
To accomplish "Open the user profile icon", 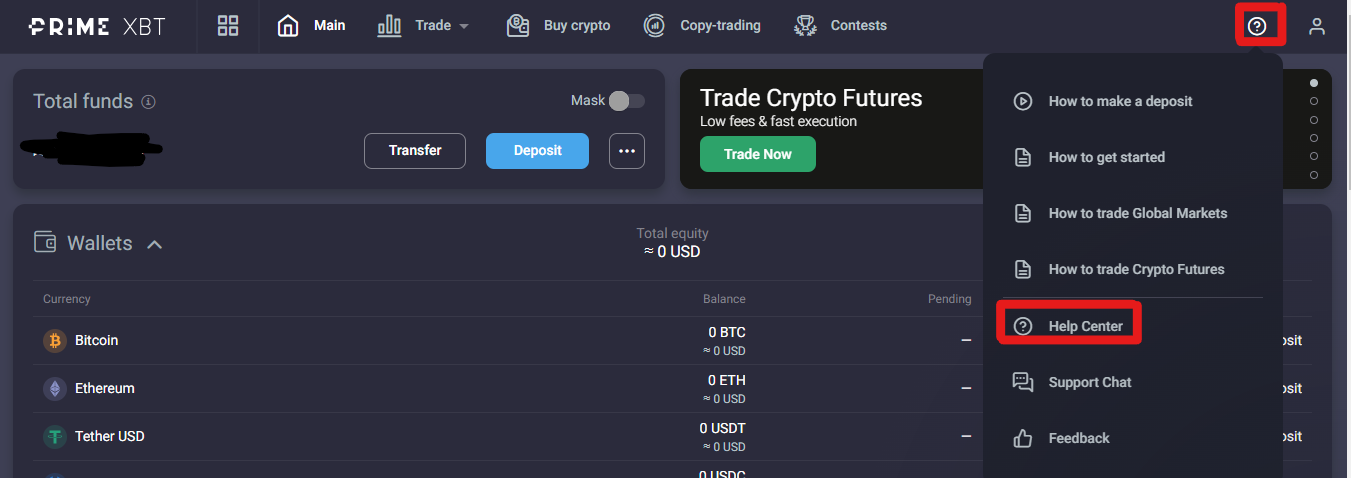I will tap(1317, 27).
